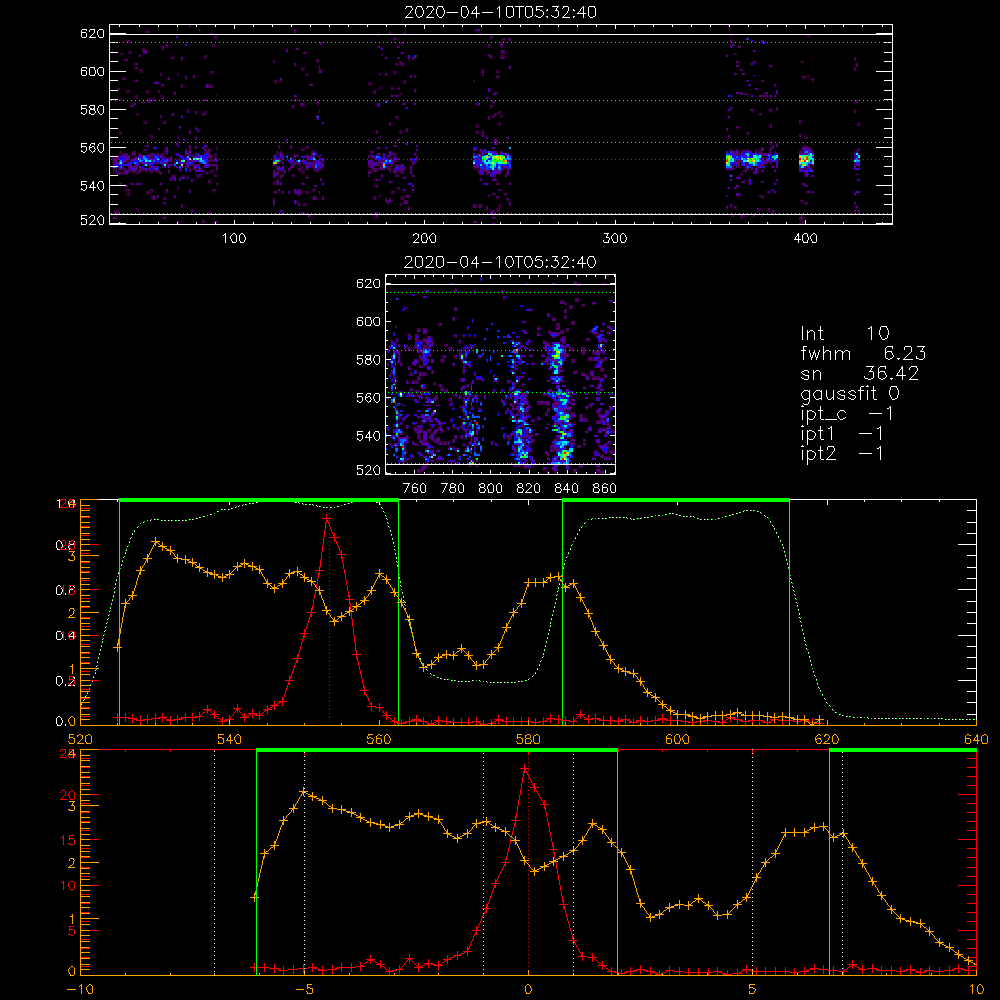Viewport: 1000px width, 1000px height.
Task: Click x-axis label 600 of the profile plot
Action: [677, 739]
